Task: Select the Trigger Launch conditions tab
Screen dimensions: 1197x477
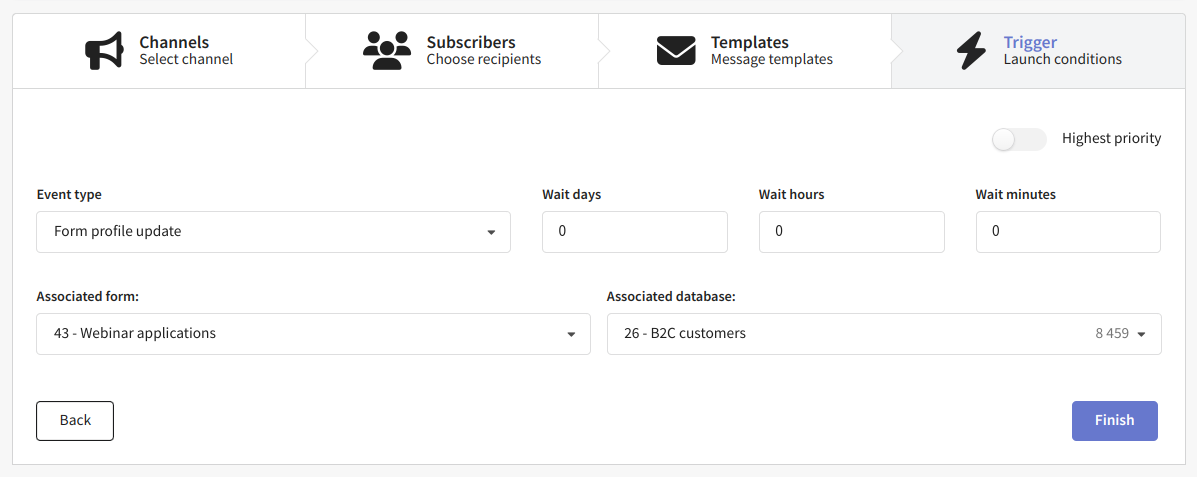Action: [x=1038, y=50]
